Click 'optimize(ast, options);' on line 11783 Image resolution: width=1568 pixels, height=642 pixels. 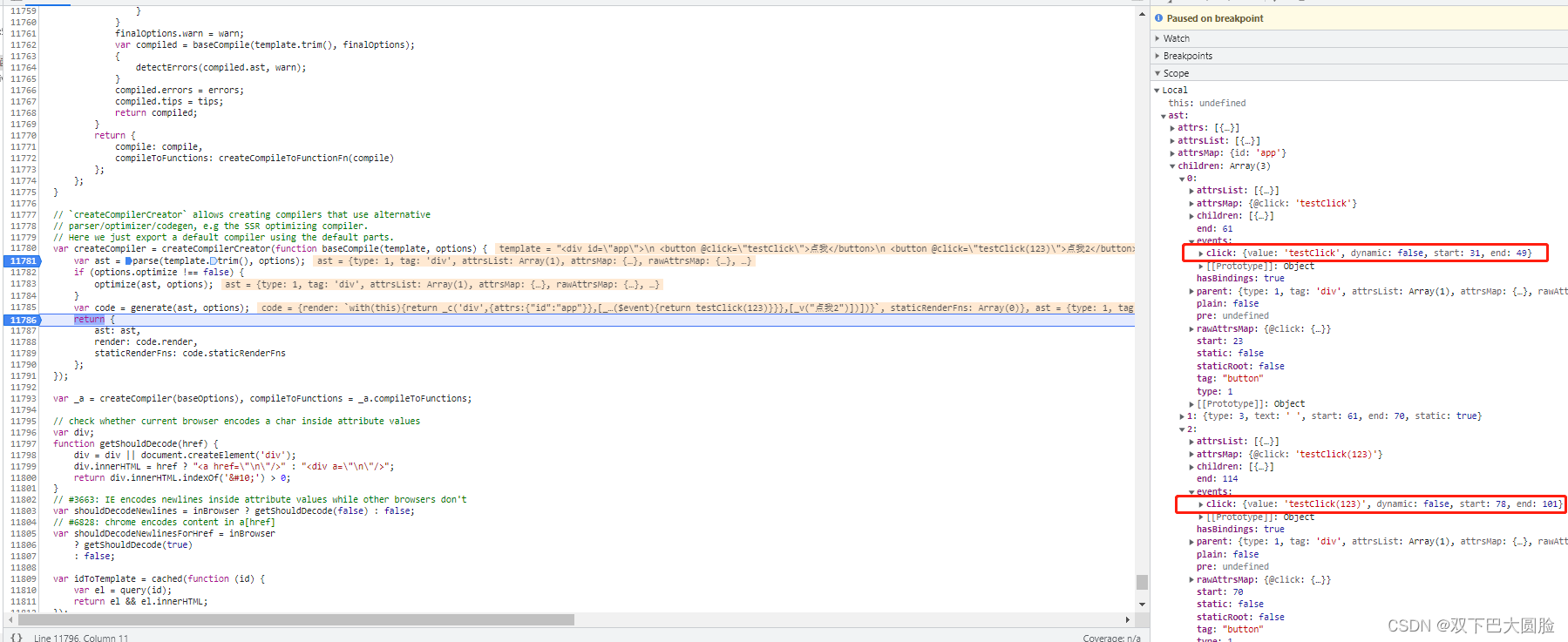[x=153, y=285]
